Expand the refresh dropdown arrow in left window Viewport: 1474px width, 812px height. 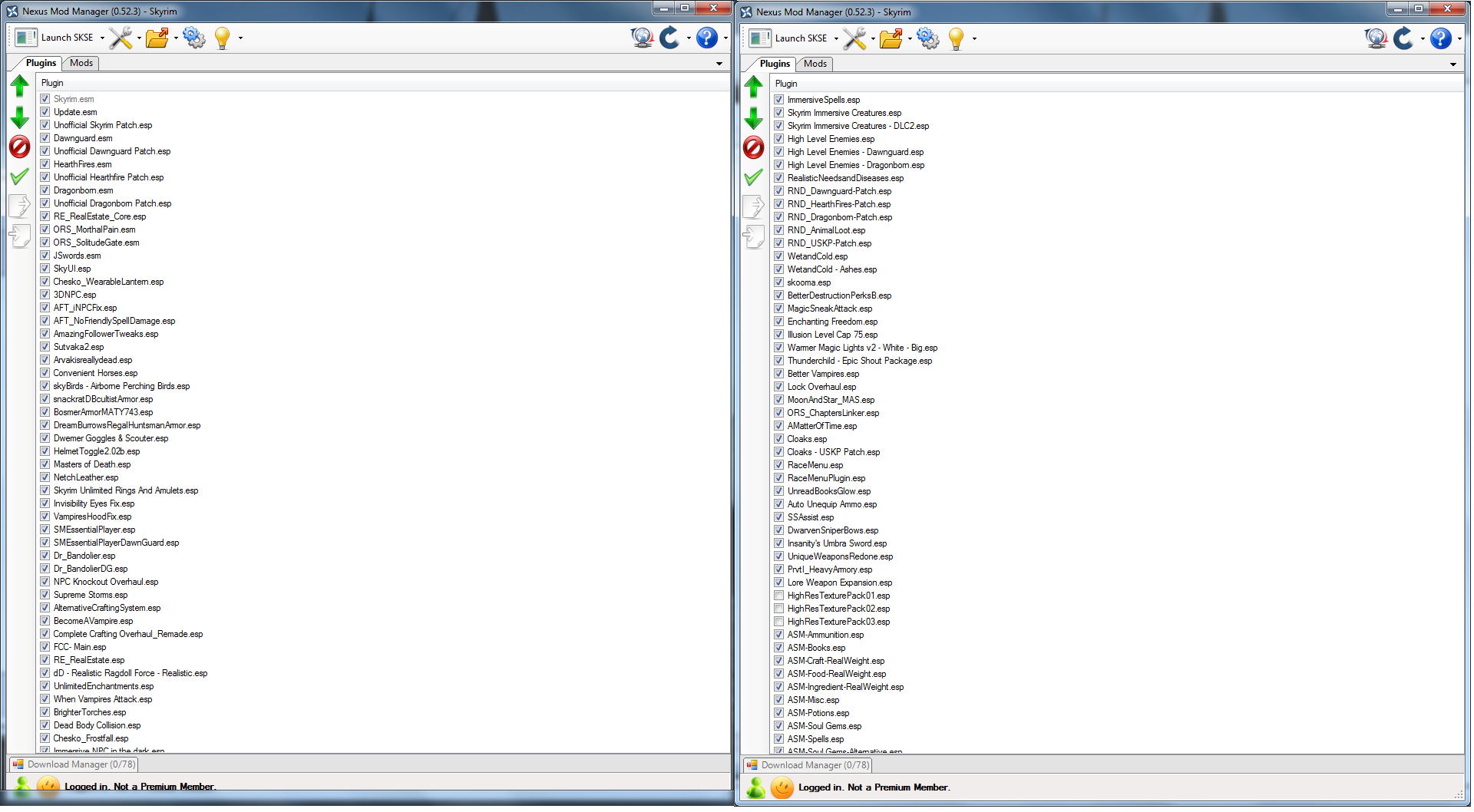coord(689,38)
